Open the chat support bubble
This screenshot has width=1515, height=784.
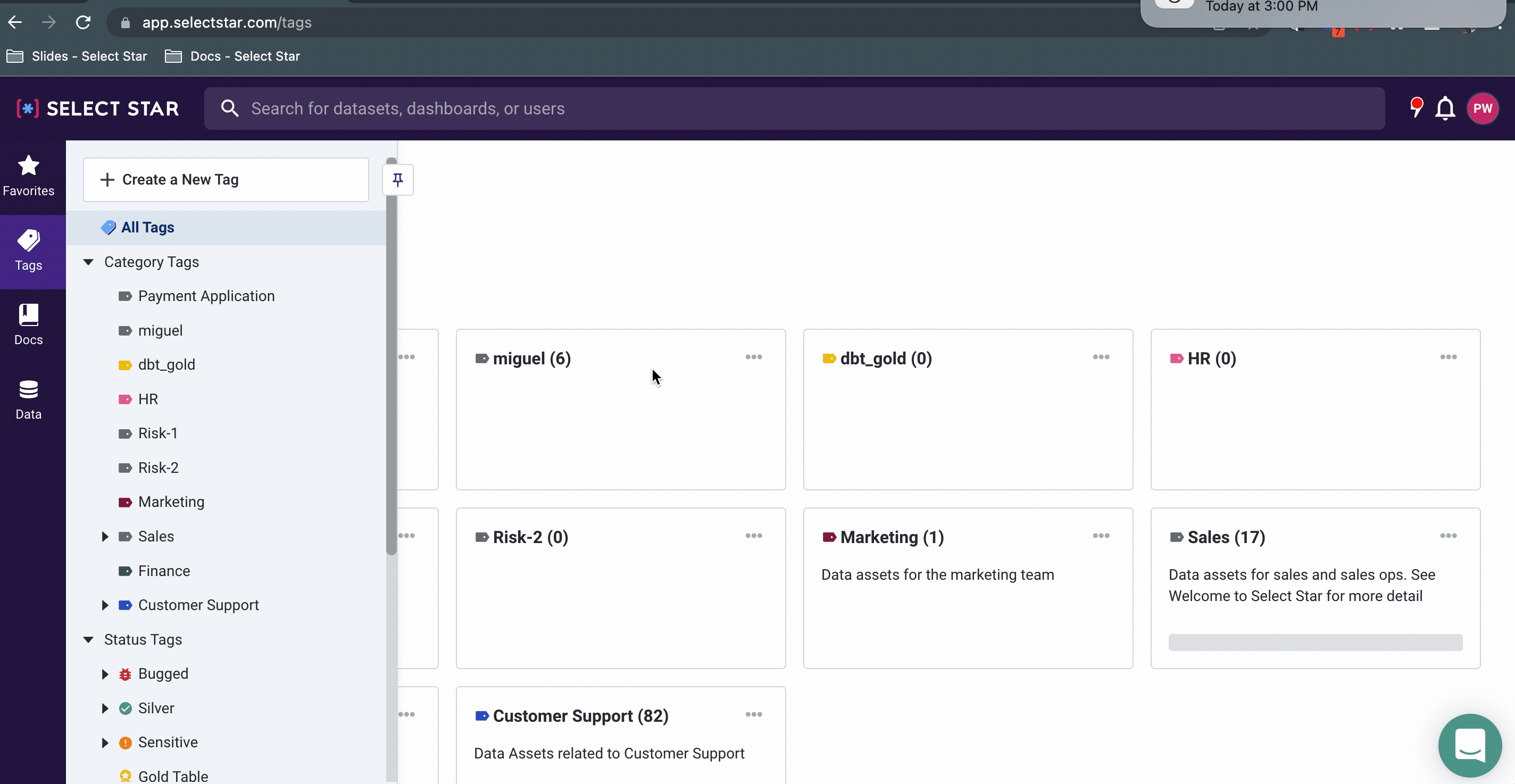(x=1469, y=745)
